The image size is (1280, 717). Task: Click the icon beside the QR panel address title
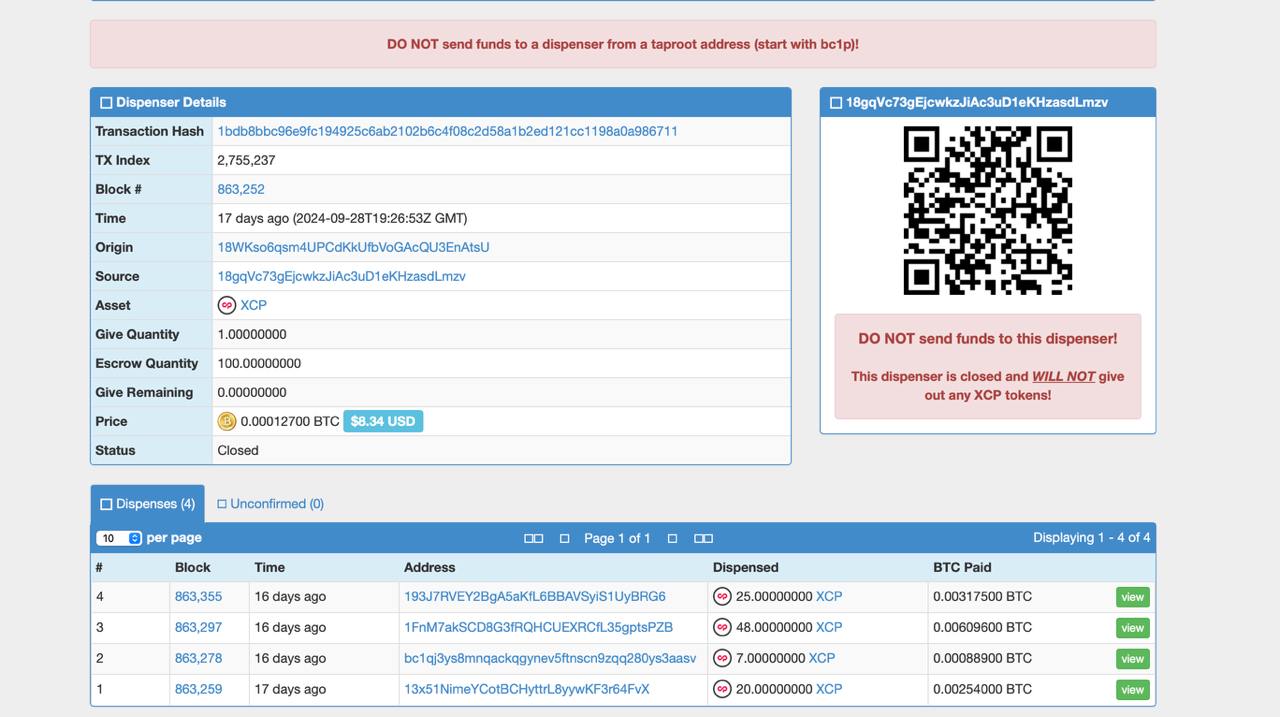(x=836, y=102)
